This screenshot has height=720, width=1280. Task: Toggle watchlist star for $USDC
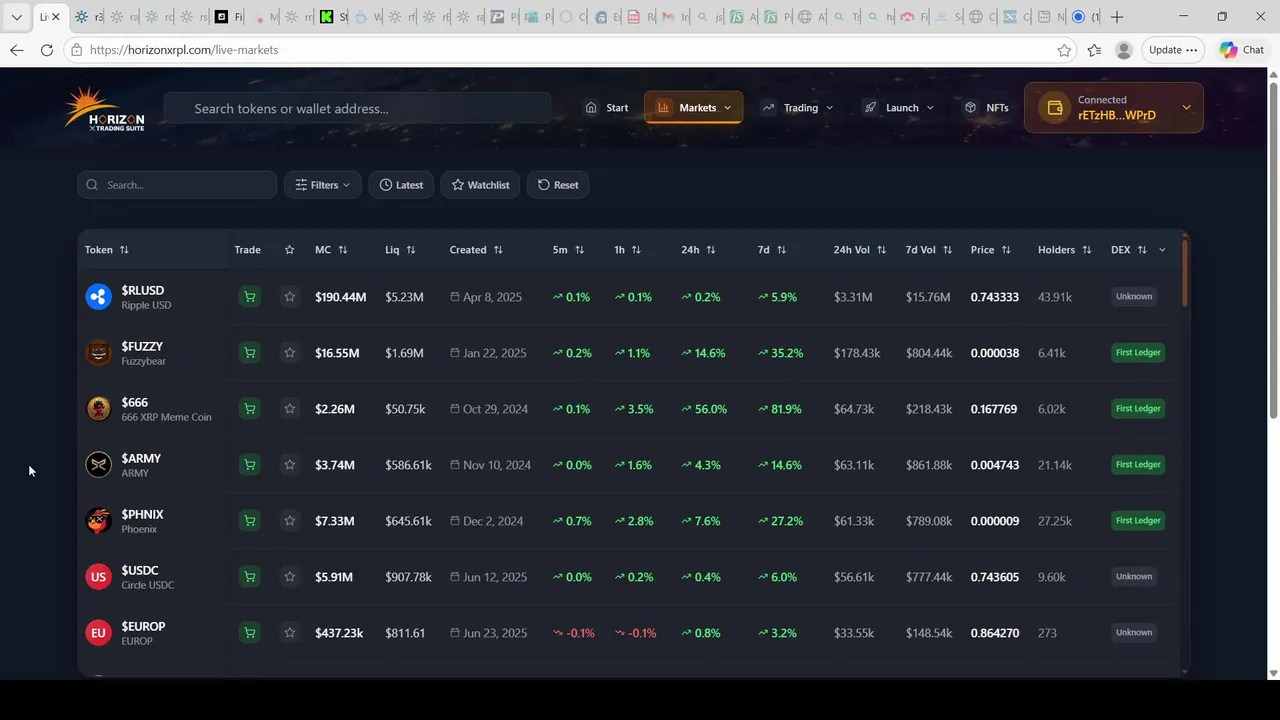coord(289,577)
